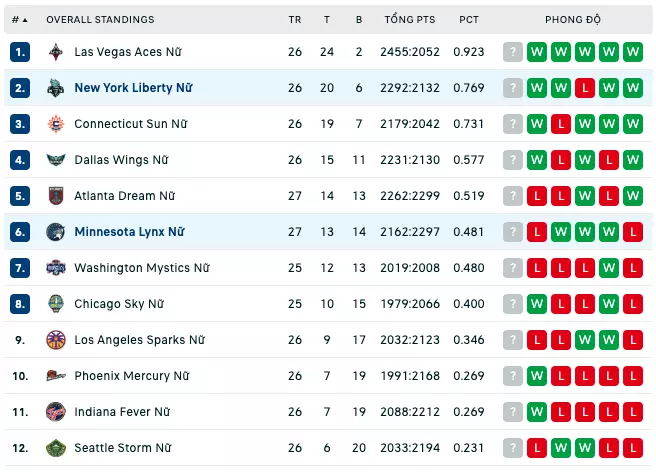Click the first W result in Chicago Sky row

(537, 304)
